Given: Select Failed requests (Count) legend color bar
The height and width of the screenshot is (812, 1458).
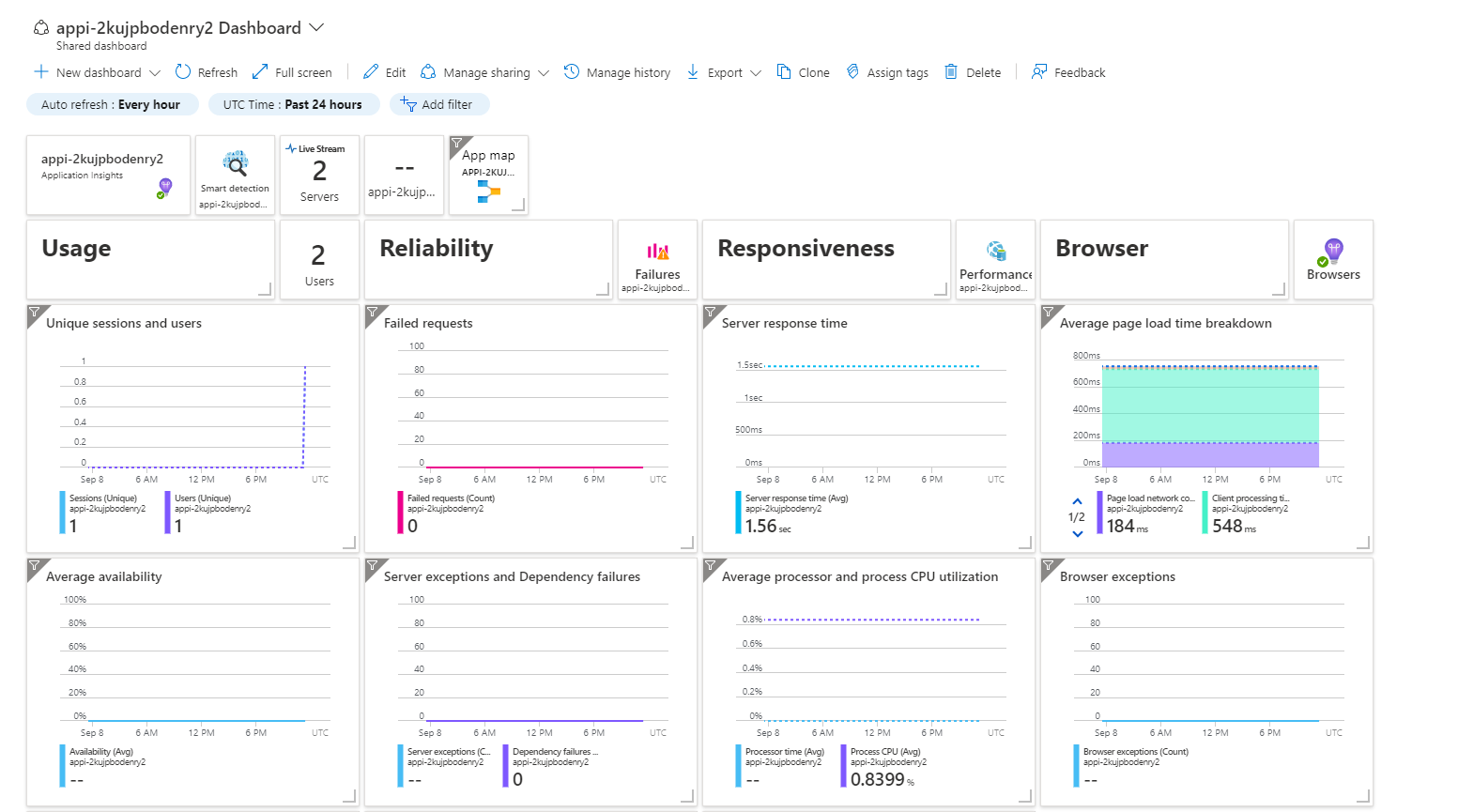Looking at the screenshot, I should [x=400, y=513].
